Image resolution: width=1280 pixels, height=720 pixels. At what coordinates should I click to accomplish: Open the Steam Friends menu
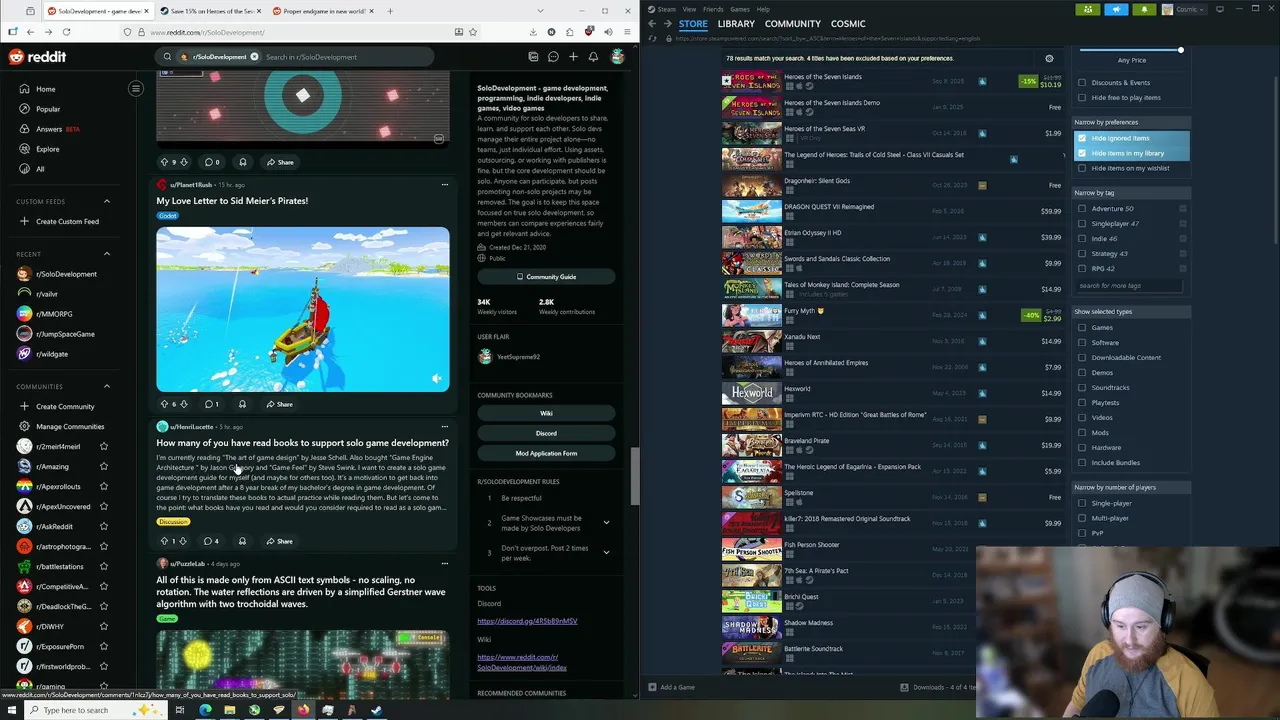tap(713, 9)
